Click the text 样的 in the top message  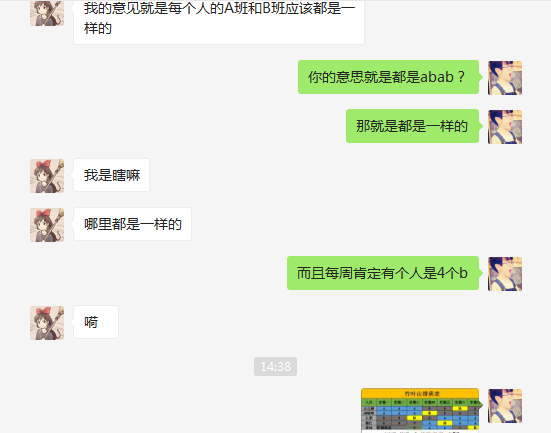point(98,28)
